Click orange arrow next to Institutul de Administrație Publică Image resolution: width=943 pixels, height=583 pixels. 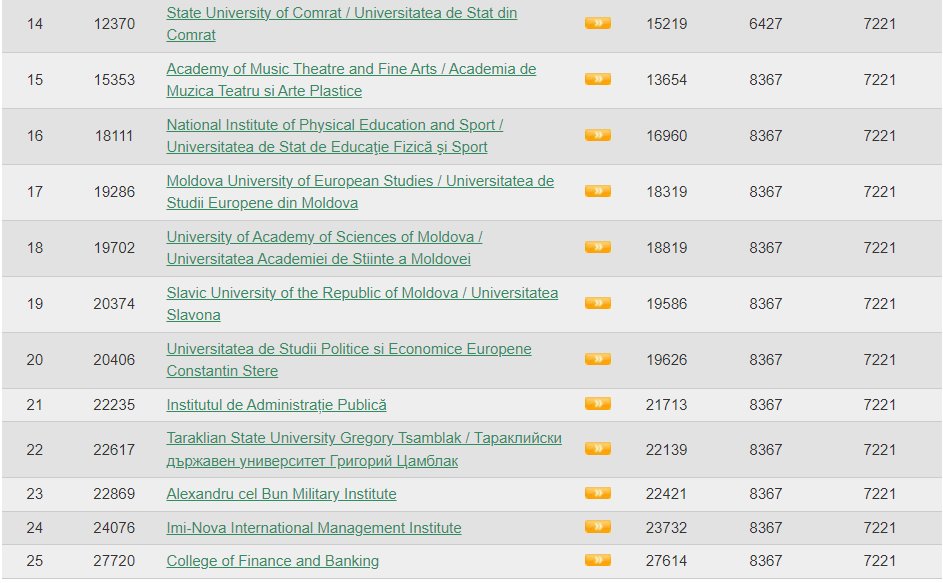coord(598,404)
